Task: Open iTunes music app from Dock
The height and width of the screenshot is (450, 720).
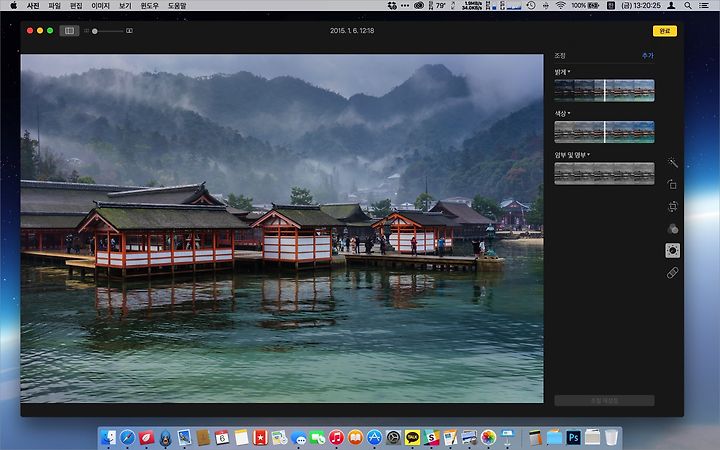Action: click(x=336, y=437)
